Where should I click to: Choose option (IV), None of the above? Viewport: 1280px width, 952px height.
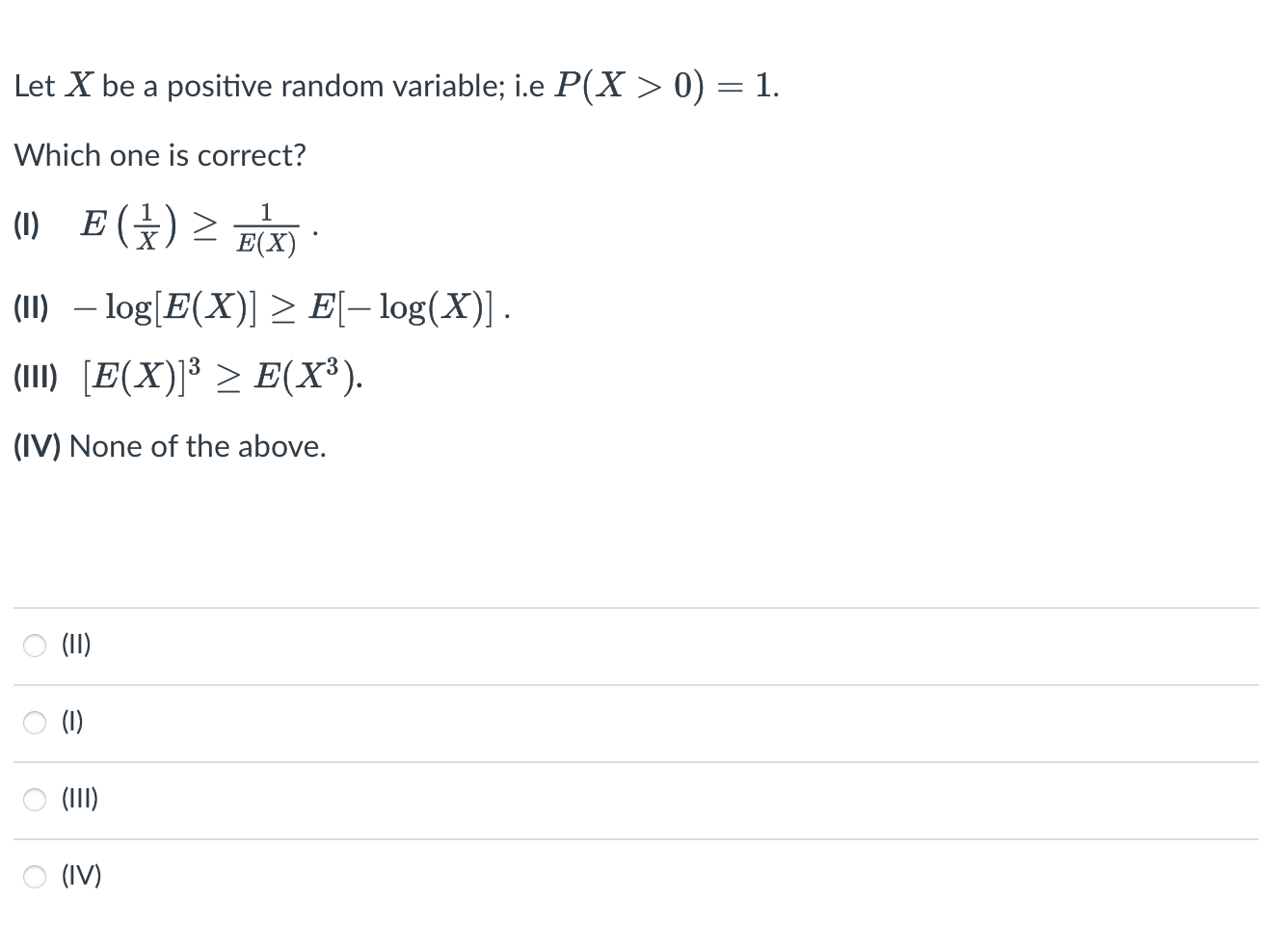pyautogui.click(x=82, y=877)
